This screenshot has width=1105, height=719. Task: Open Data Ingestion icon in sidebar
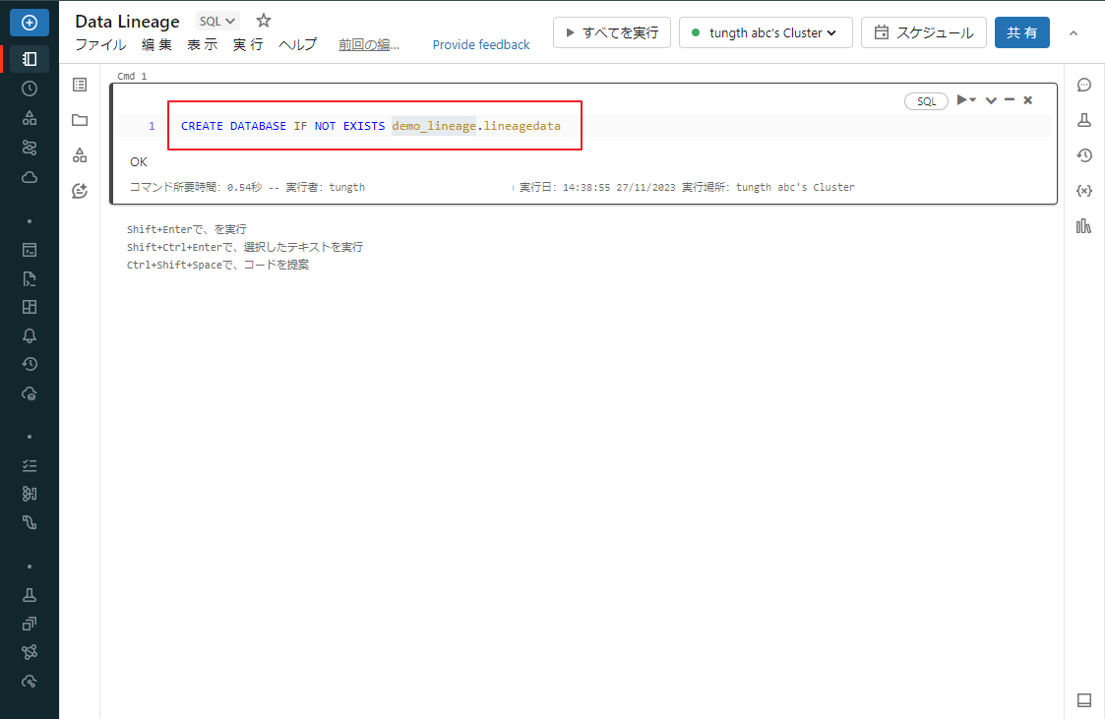[29, 494]
